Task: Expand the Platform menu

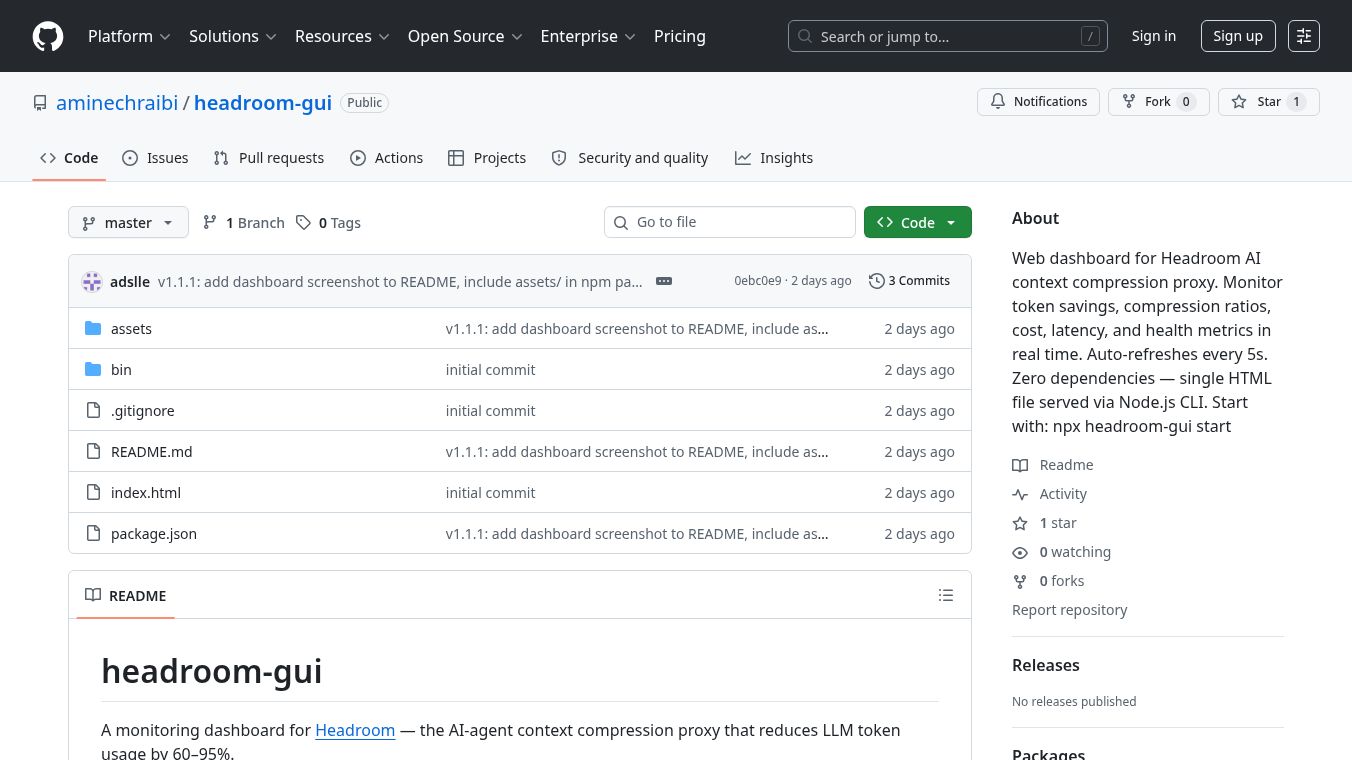Action: [129, 36]
